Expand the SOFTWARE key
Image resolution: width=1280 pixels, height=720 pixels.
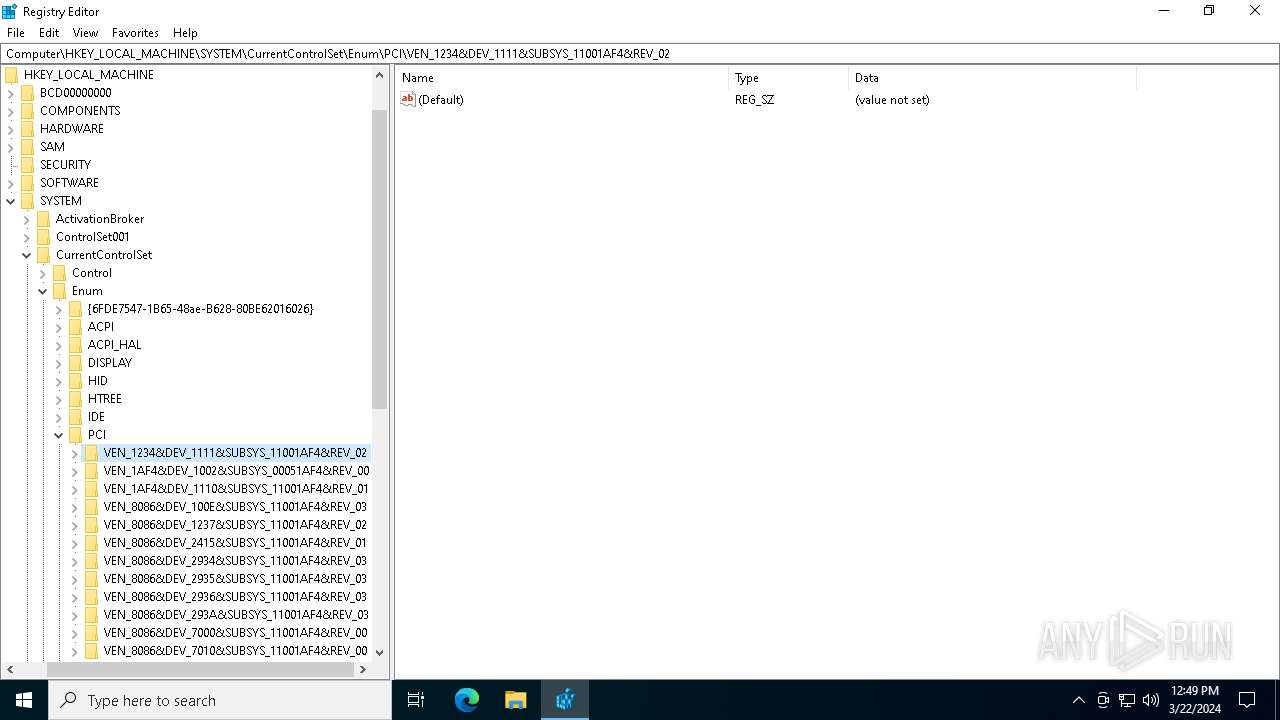pyautogui.click(x=11, y=183)
